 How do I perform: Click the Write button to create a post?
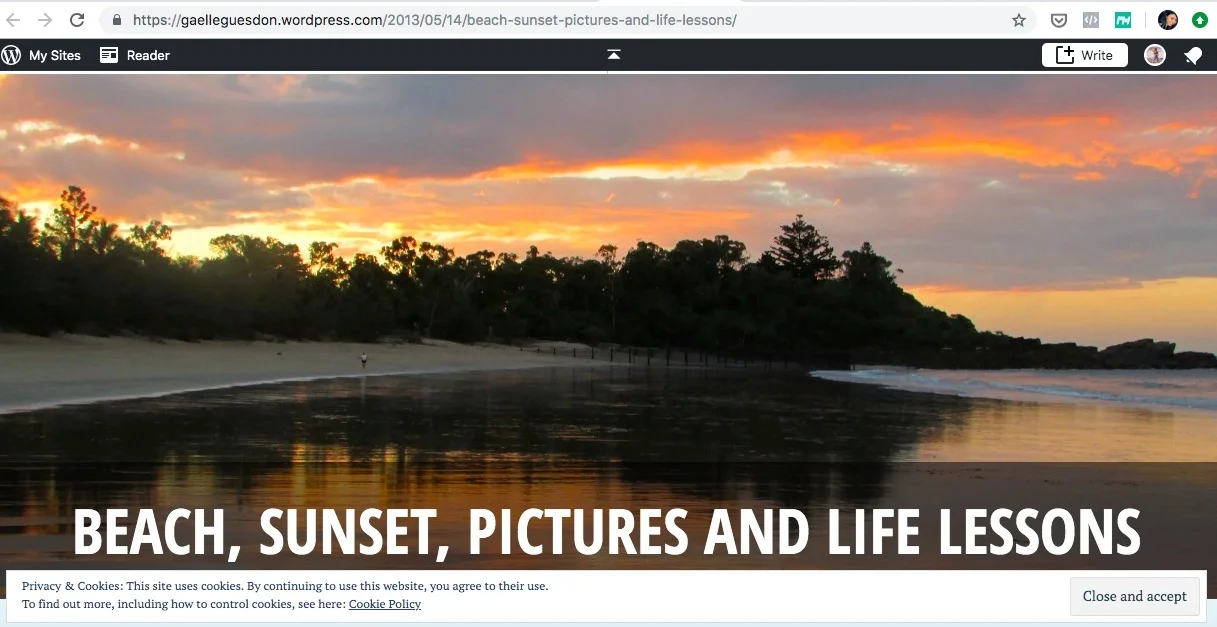tap(1085, 55)
